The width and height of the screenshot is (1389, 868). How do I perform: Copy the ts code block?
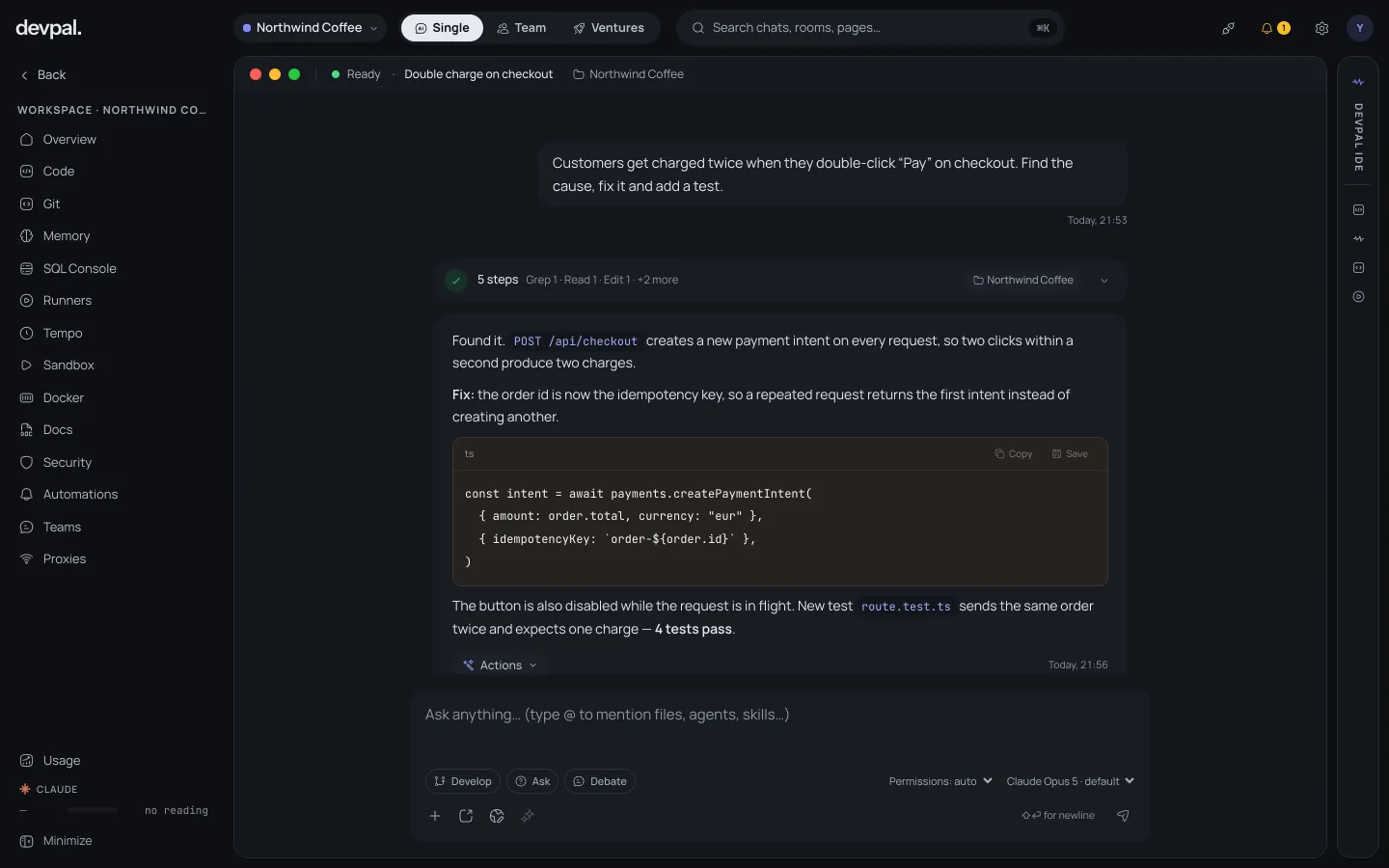click(x=1013, y=454)
